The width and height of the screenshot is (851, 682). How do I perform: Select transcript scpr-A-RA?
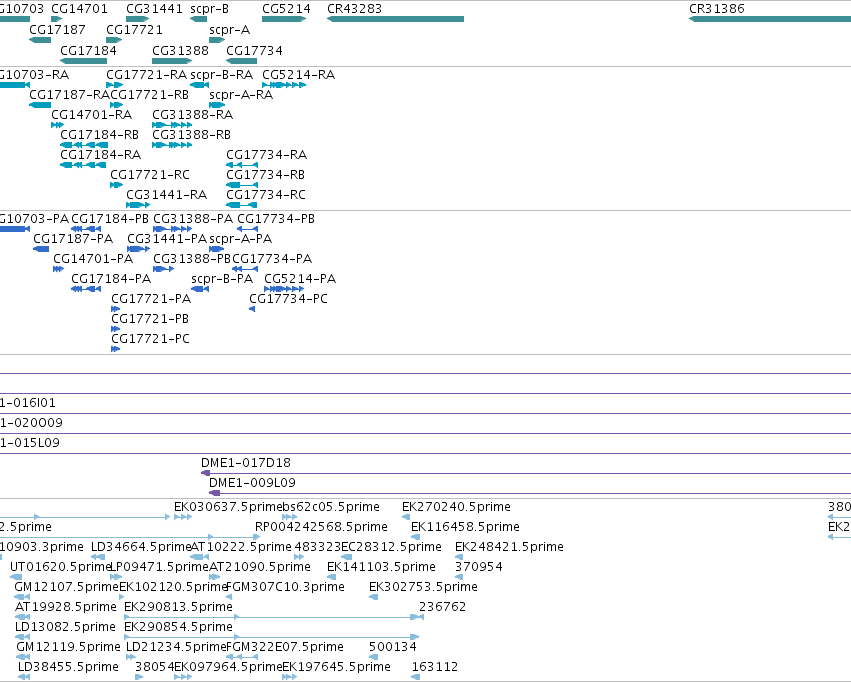coord(241,94)
